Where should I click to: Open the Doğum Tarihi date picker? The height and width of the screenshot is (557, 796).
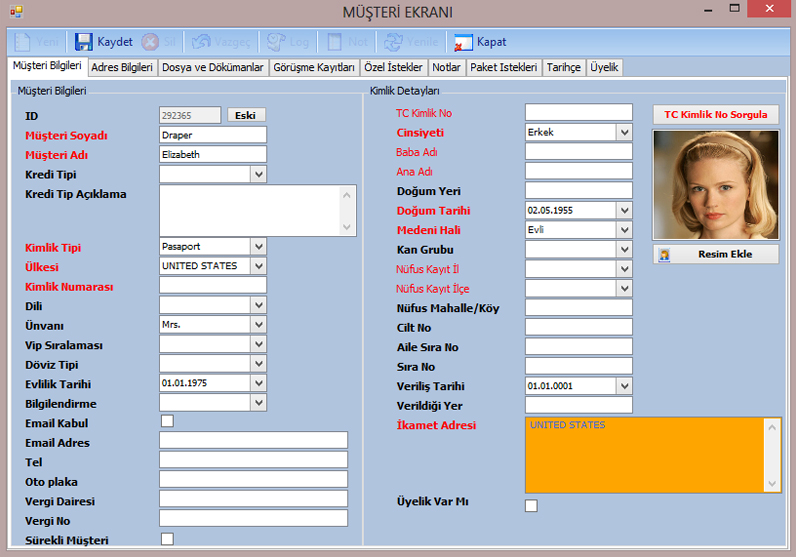(x=624, y=210)
